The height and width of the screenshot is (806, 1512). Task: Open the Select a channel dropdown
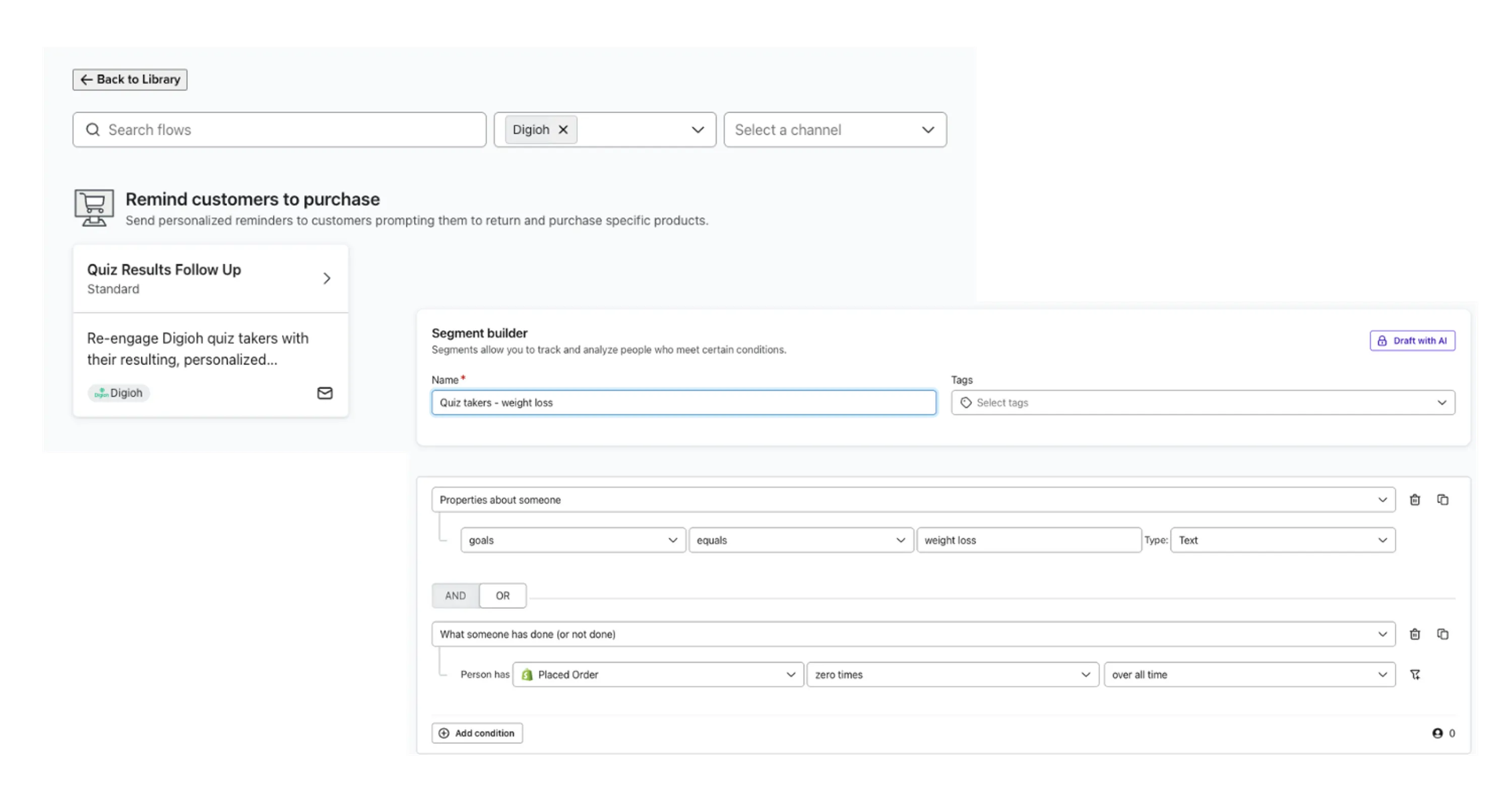[x=835, y=129]
